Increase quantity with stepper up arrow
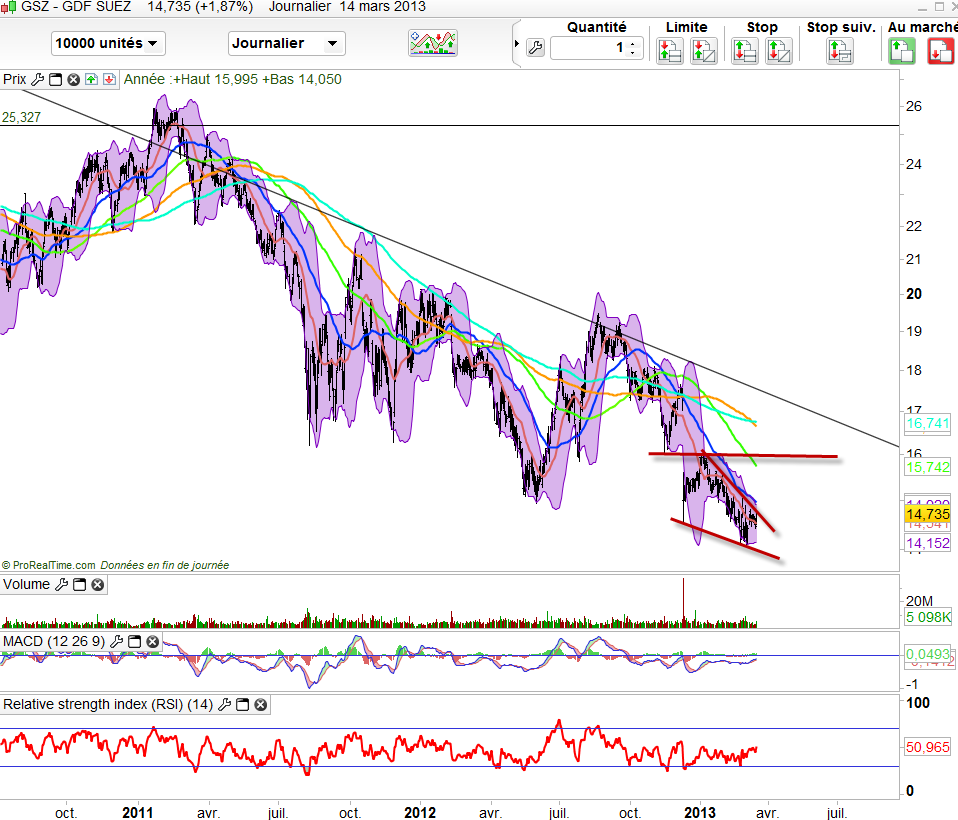Screen dimensions: 958x820 pyautogui.click(x=634, y=43)
